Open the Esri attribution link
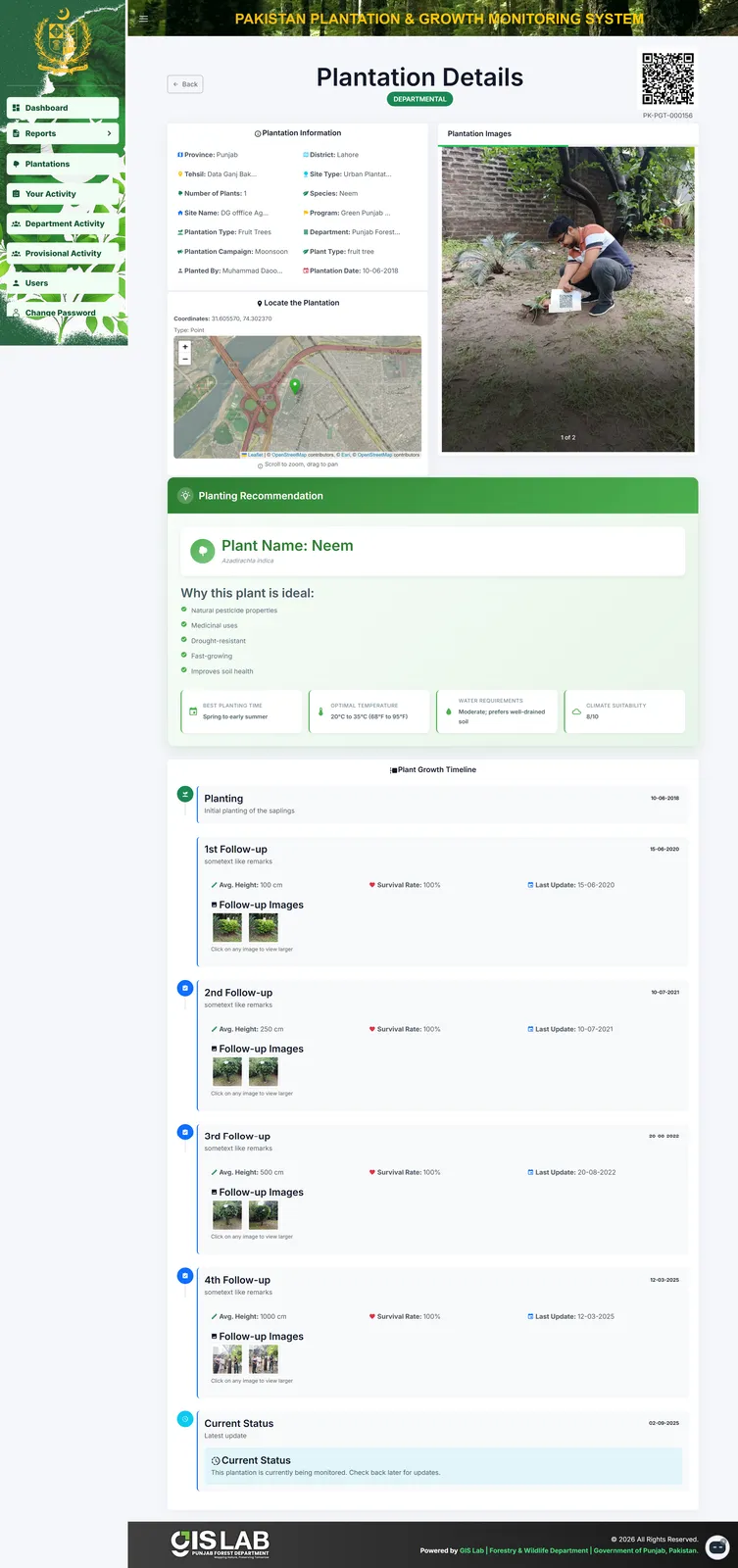The image size is (738, 1568). point(346,455)
